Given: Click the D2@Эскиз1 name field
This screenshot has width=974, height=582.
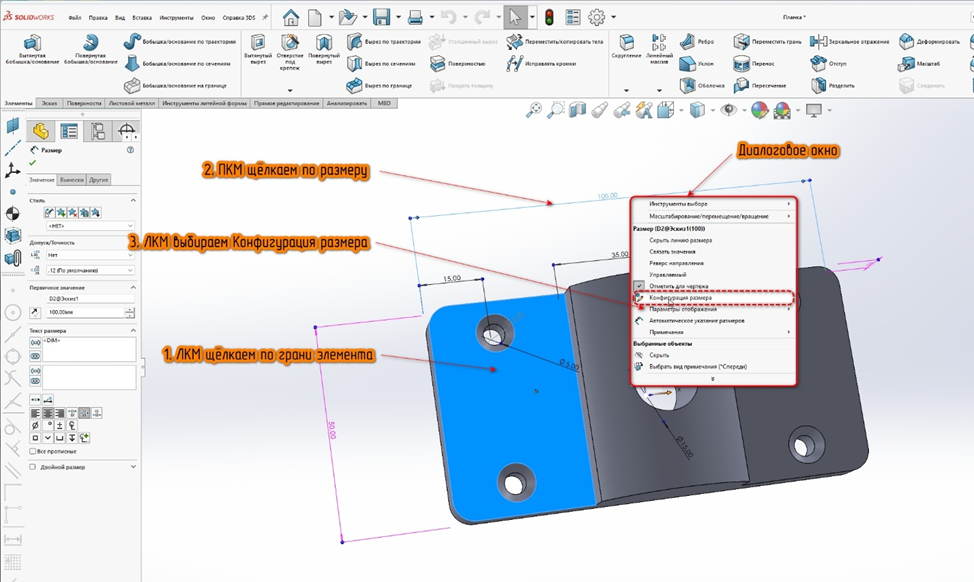Looking at the screenshot, I should click(90, 299).
